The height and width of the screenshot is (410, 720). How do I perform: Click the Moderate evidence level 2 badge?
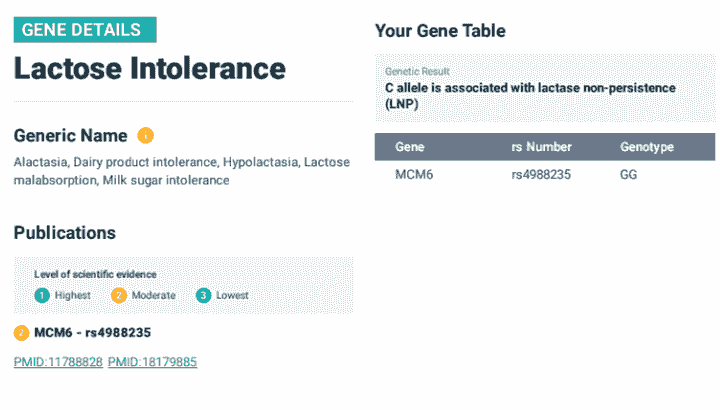(x=119, y=295)
